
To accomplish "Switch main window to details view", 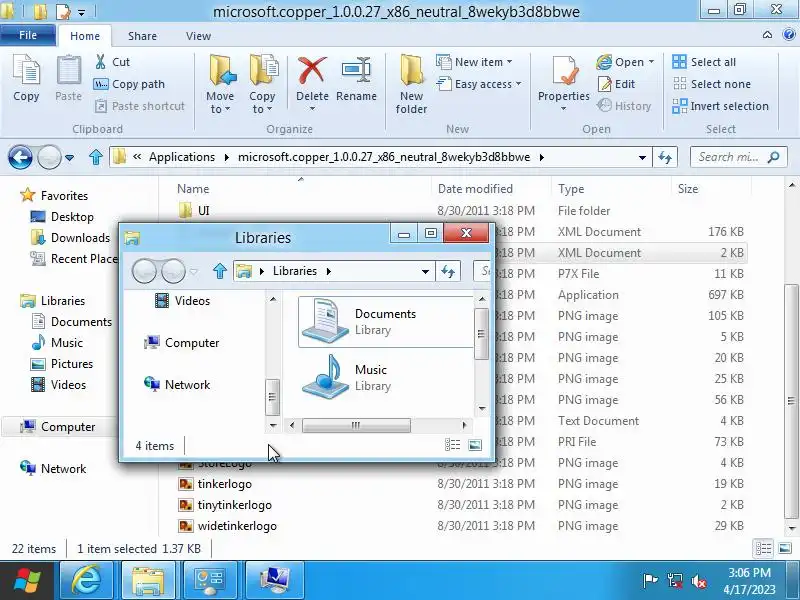I will click(x=763, y=548).
